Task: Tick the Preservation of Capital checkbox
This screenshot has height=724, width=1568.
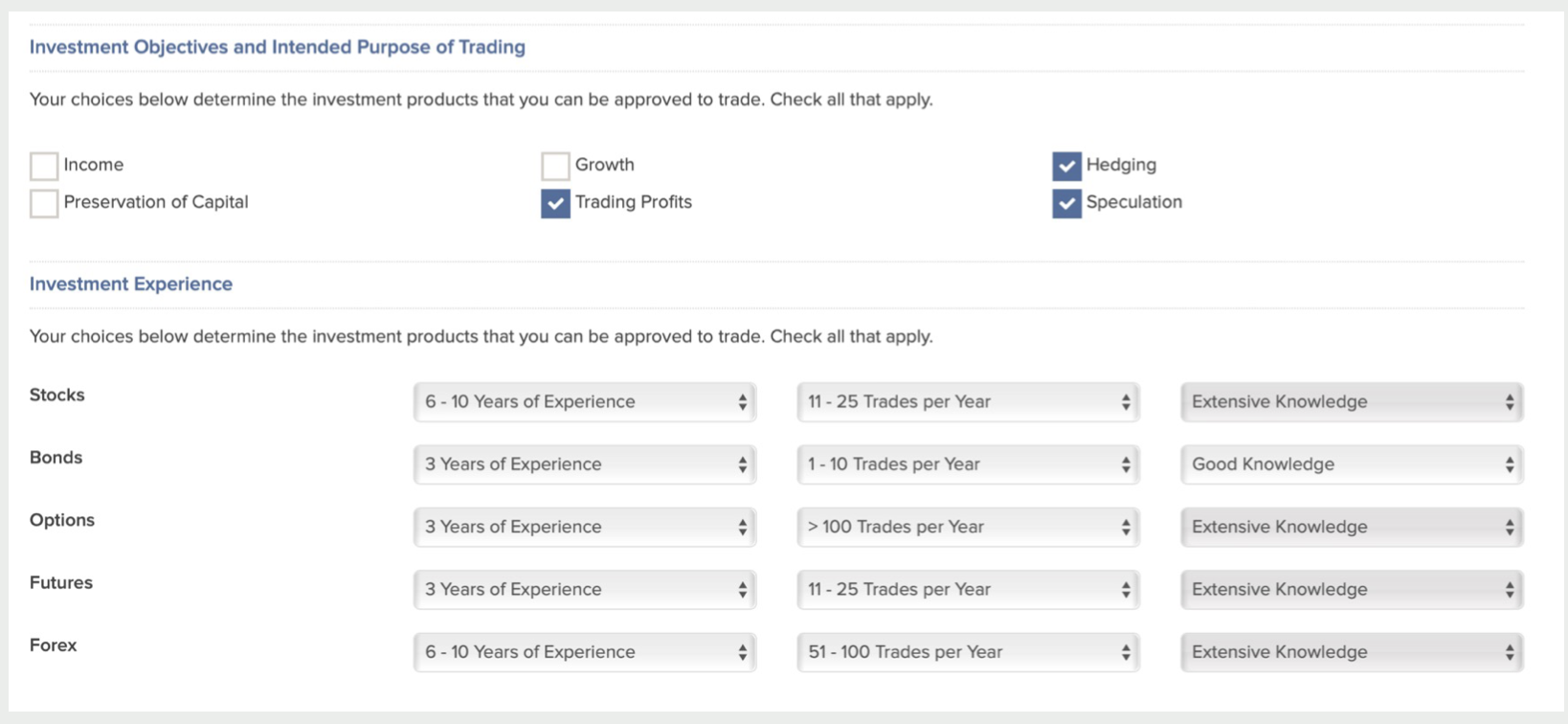Action: point(44,203)
